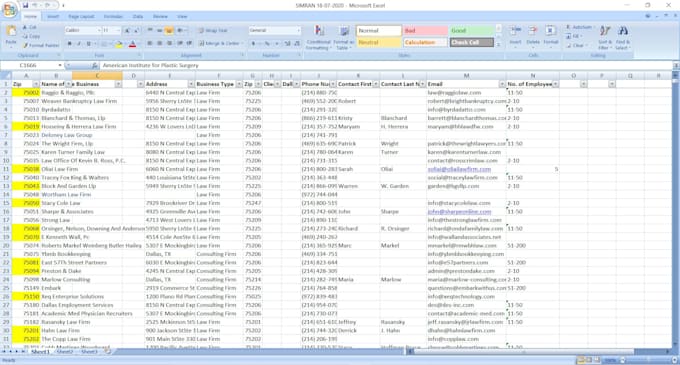Click the Paste button
This screenshot has width=680, height=365.
point(11,36)
